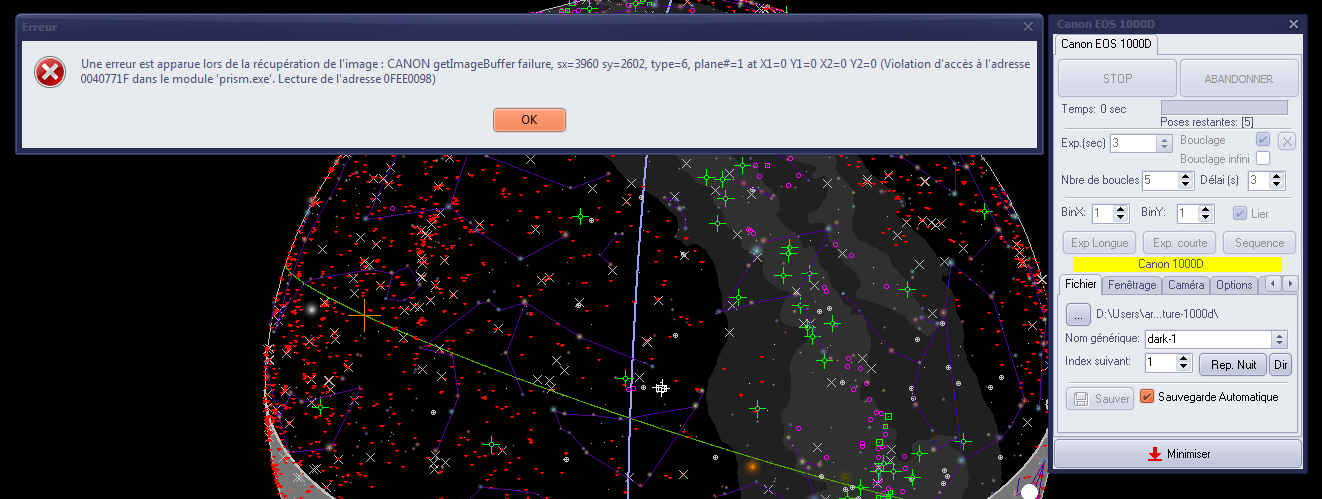The height and width of the screenshot is (499, 1322).
Task: Click the X button next to Bouclage
Action: (x=1287, y=141)
